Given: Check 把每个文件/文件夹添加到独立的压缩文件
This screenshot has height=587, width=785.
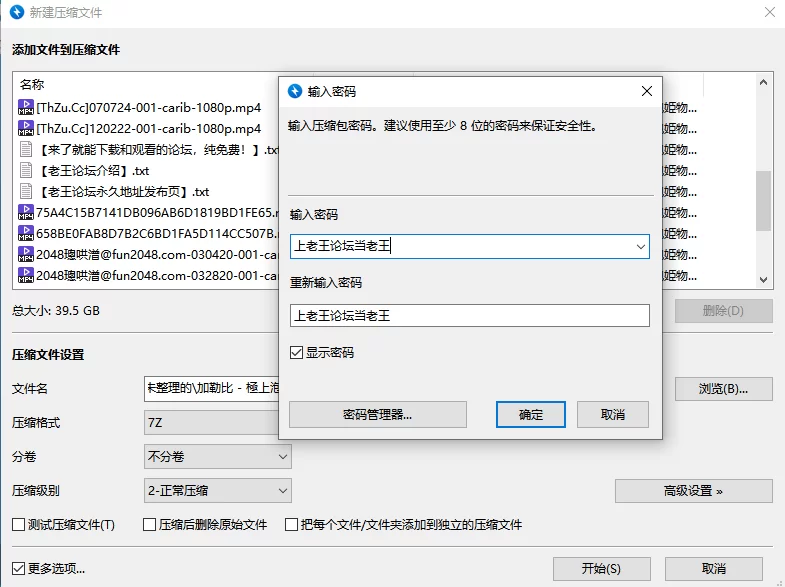Looking at the screenshot, I should pos(291,524).
